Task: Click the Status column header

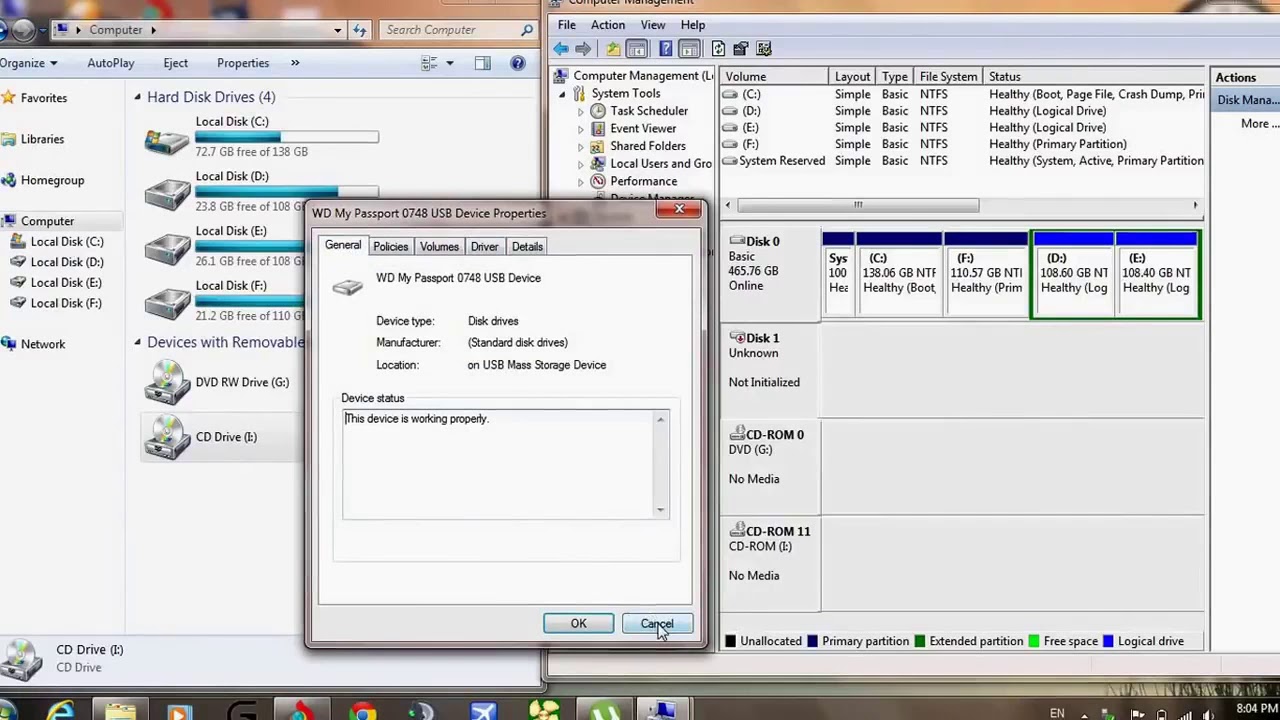Action: point(1094,77)
